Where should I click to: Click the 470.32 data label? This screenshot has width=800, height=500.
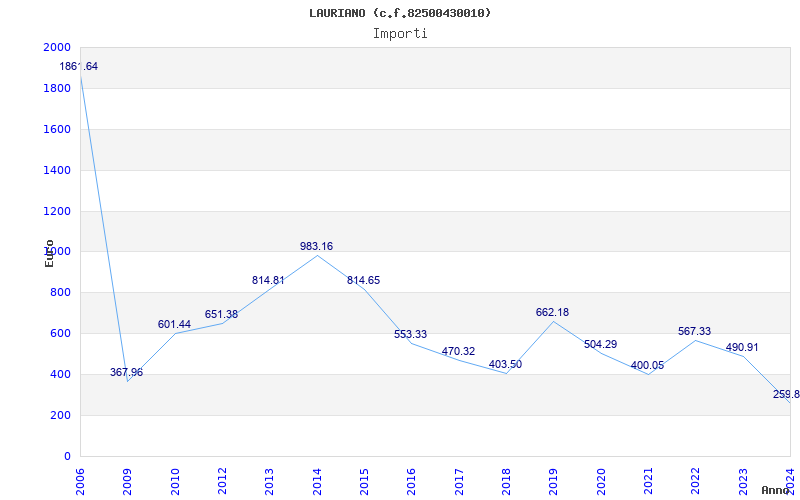tap(458, 351)
